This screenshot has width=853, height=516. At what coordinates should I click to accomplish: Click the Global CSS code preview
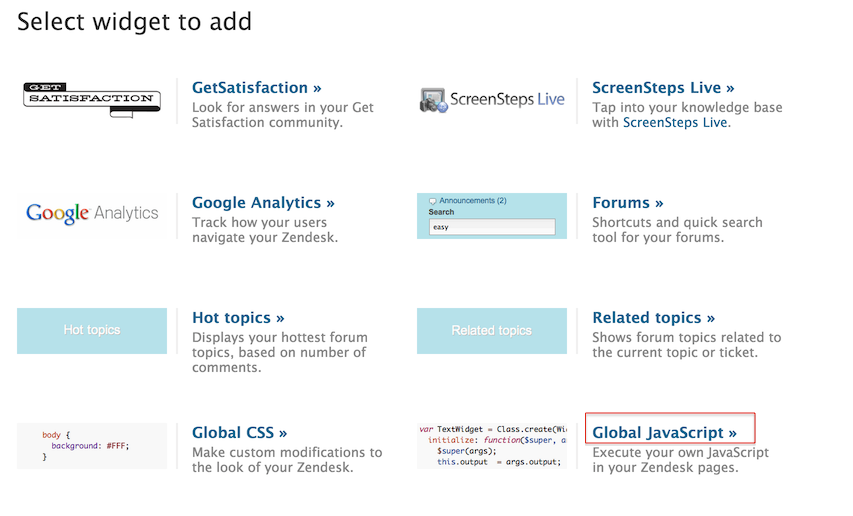coord(92,446)
